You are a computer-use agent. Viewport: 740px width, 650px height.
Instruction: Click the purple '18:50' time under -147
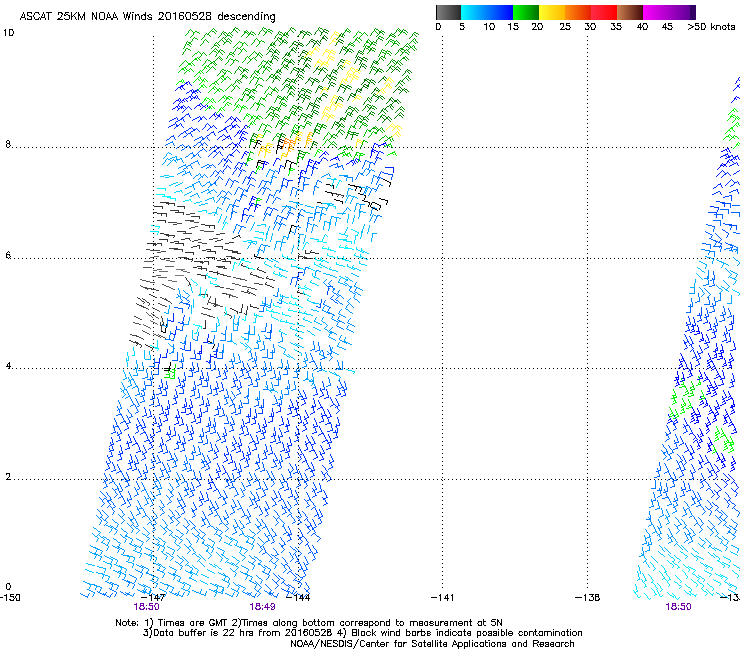point(146,607)
